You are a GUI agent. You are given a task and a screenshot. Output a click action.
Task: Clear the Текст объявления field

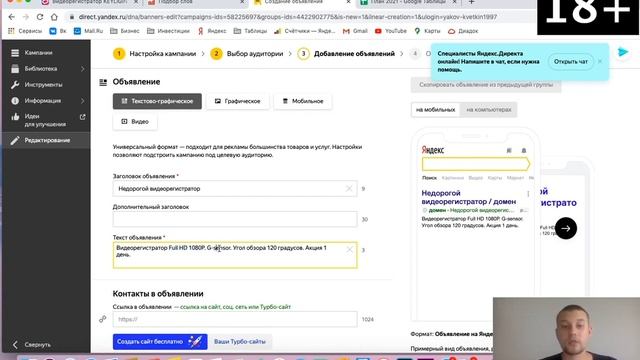[x=349, y=249]
